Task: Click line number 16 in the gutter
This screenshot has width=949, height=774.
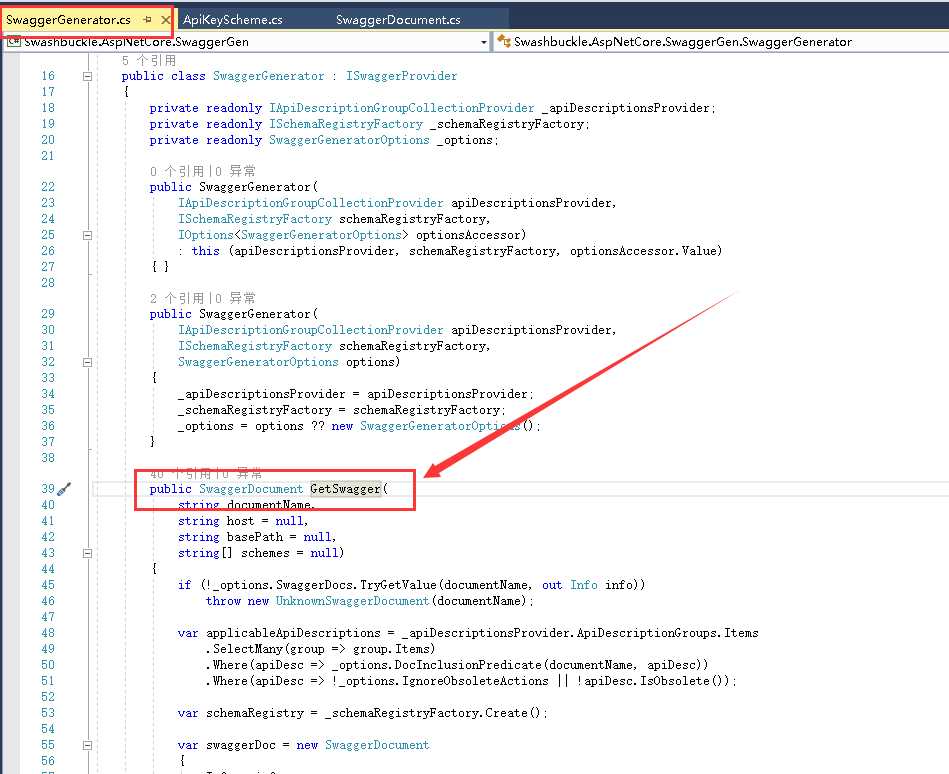Action: point(48,76)
